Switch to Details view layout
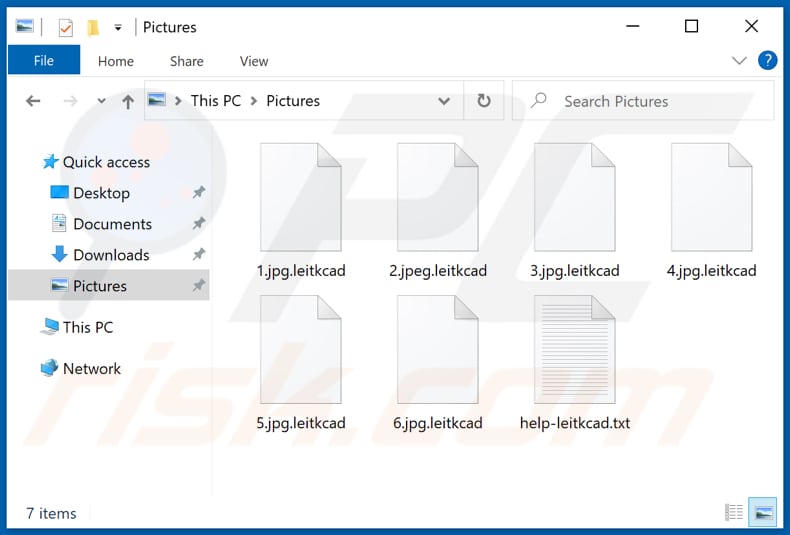 click(735, 513)
